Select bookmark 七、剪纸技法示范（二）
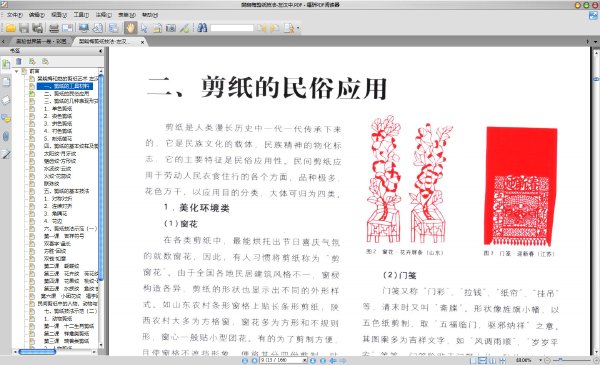 (70, 311)
